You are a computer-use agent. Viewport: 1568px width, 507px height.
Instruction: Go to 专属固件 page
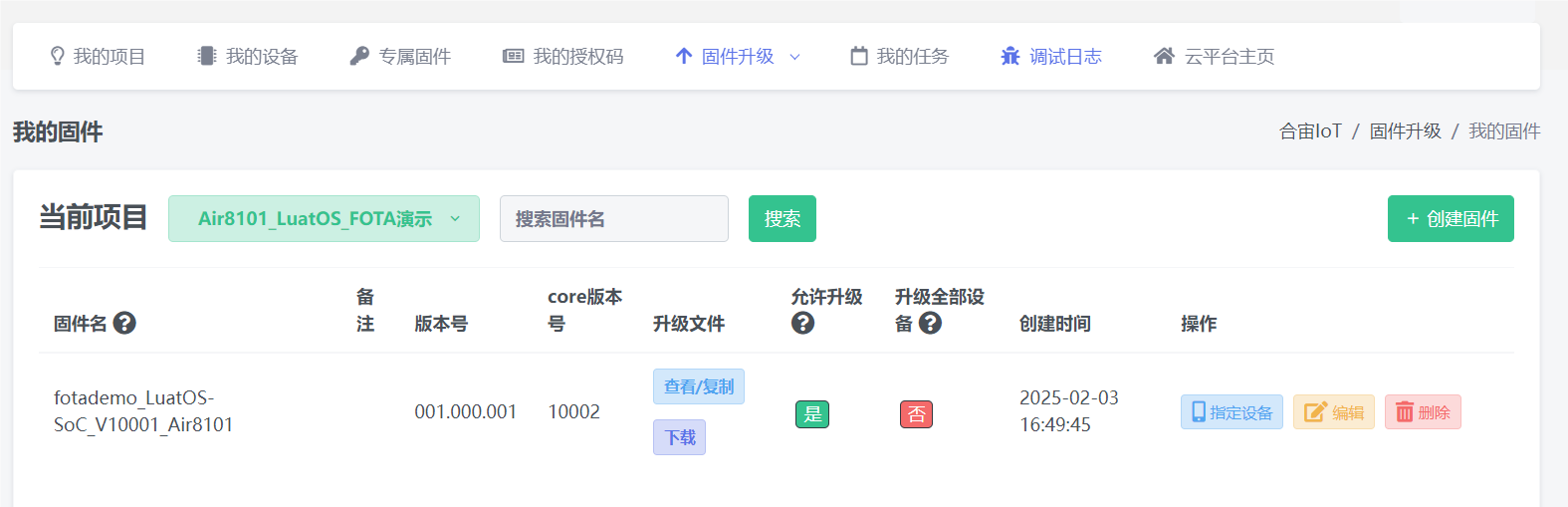(x=400, y=56)
